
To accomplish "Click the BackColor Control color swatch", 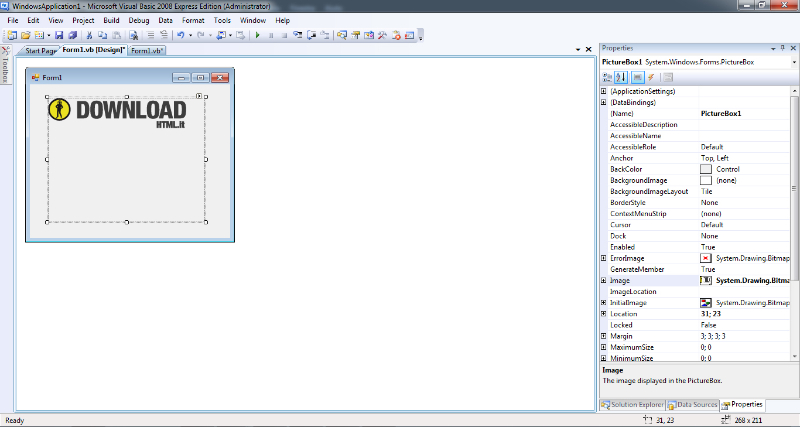I will 706,169.
